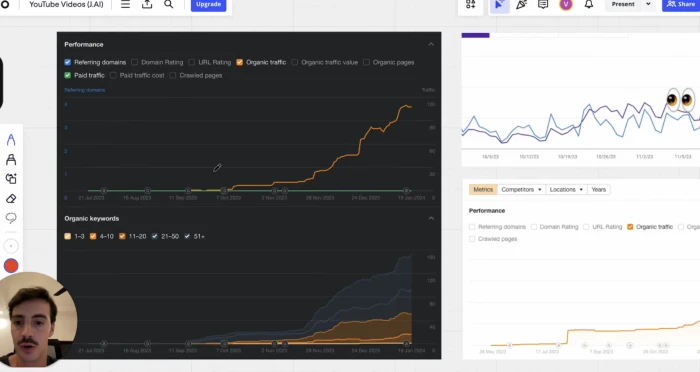This screenshot has height=372, width=700.
Task: Open the Locations dropdown
Action: (x=566, y=189)
